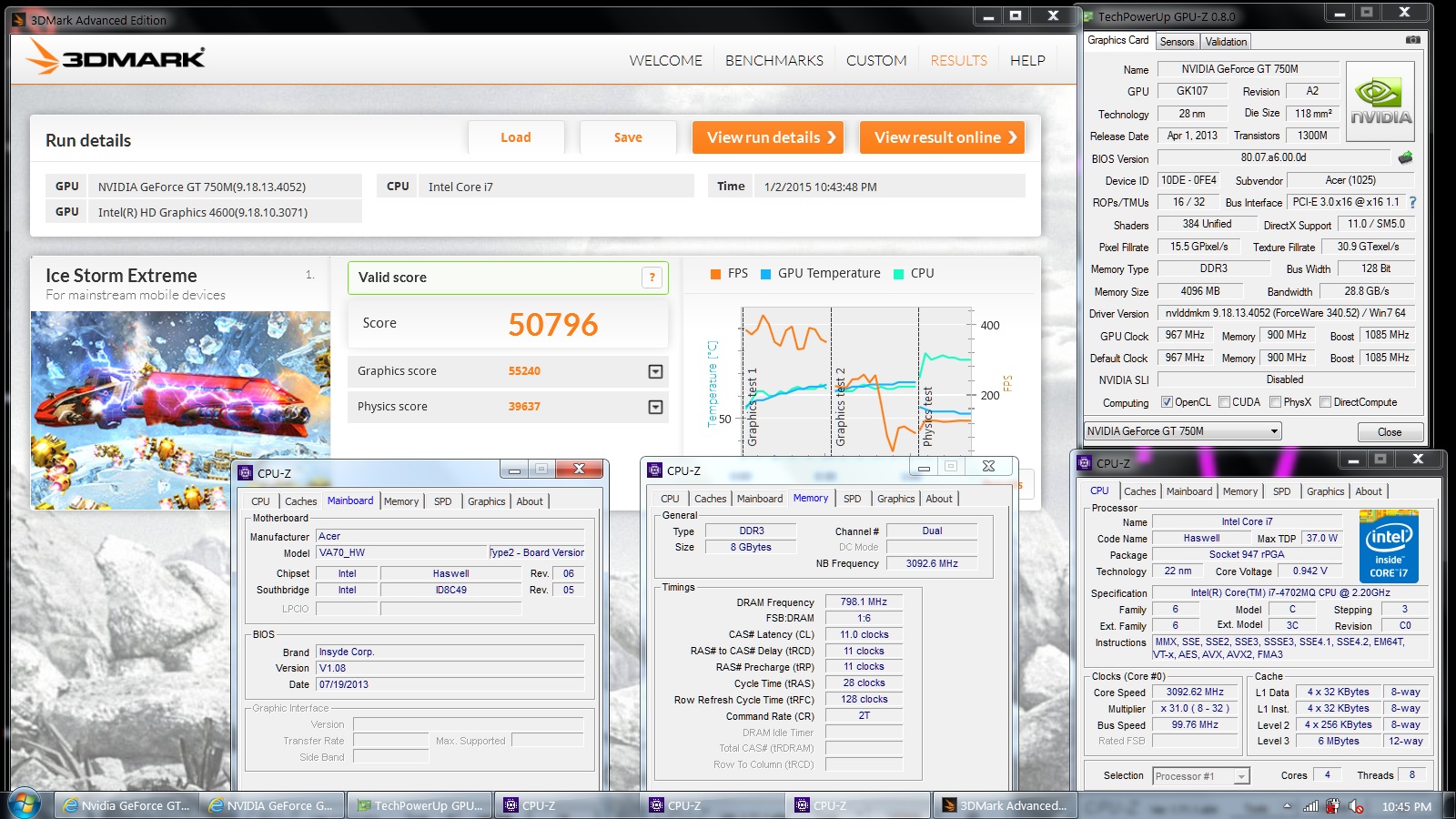Open the SPD tab in the Memory CPU-Z window
The image size is (1456, 819).
852,499
